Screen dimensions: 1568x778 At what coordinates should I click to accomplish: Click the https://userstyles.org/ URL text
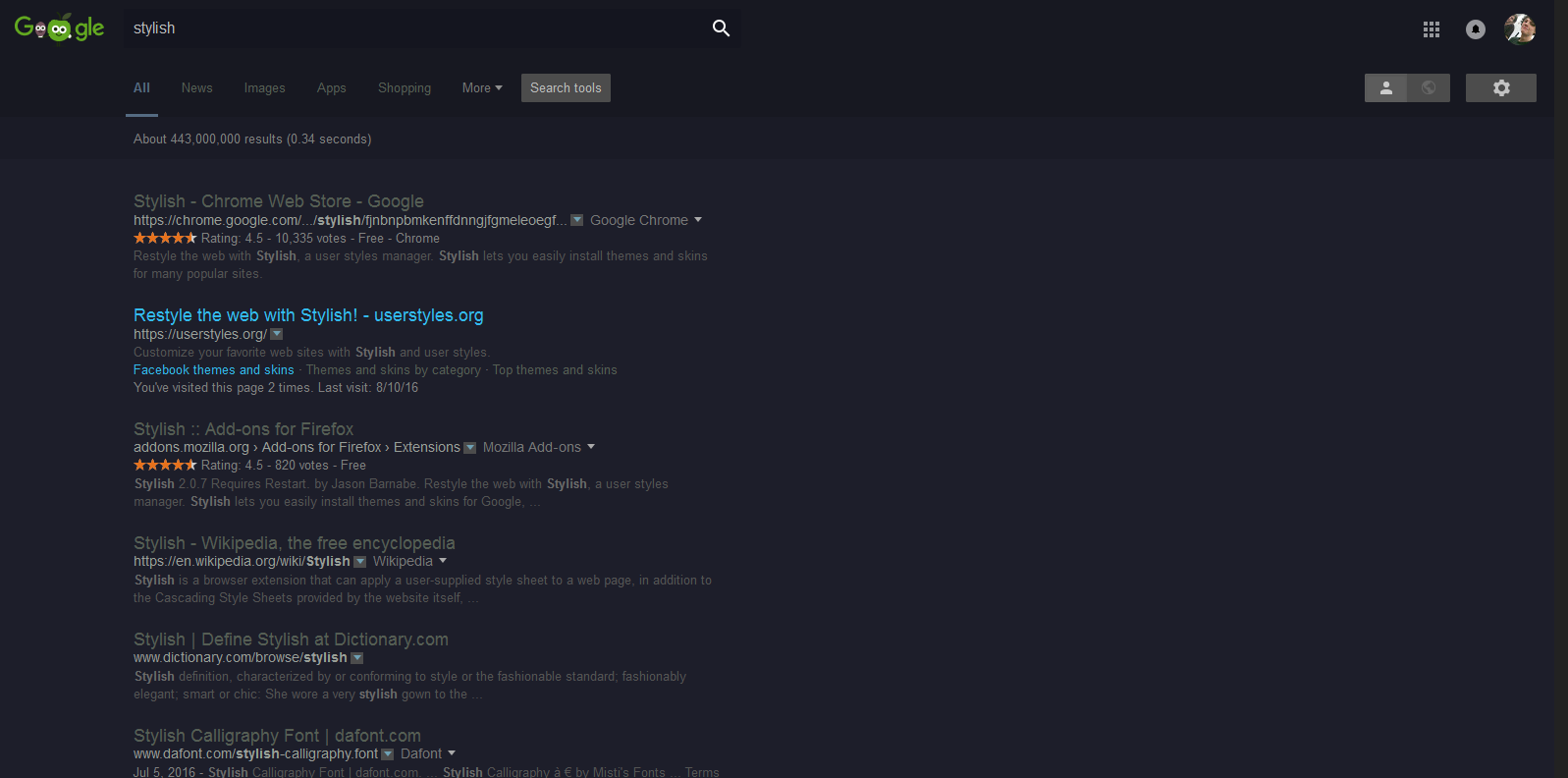(200, 334)
